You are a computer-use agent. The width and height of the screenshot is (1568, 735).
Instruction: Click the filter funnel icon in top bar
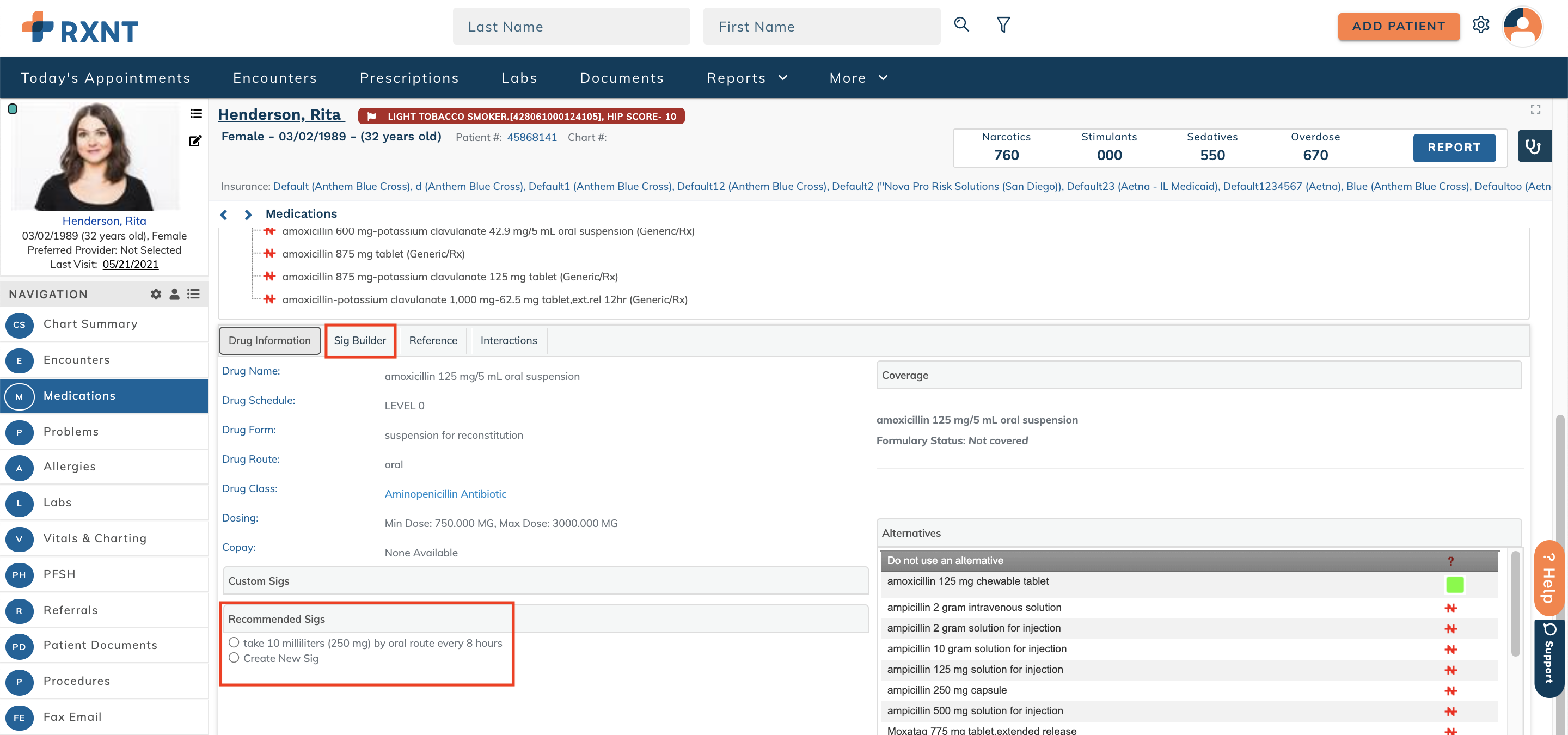(1002, 25)
